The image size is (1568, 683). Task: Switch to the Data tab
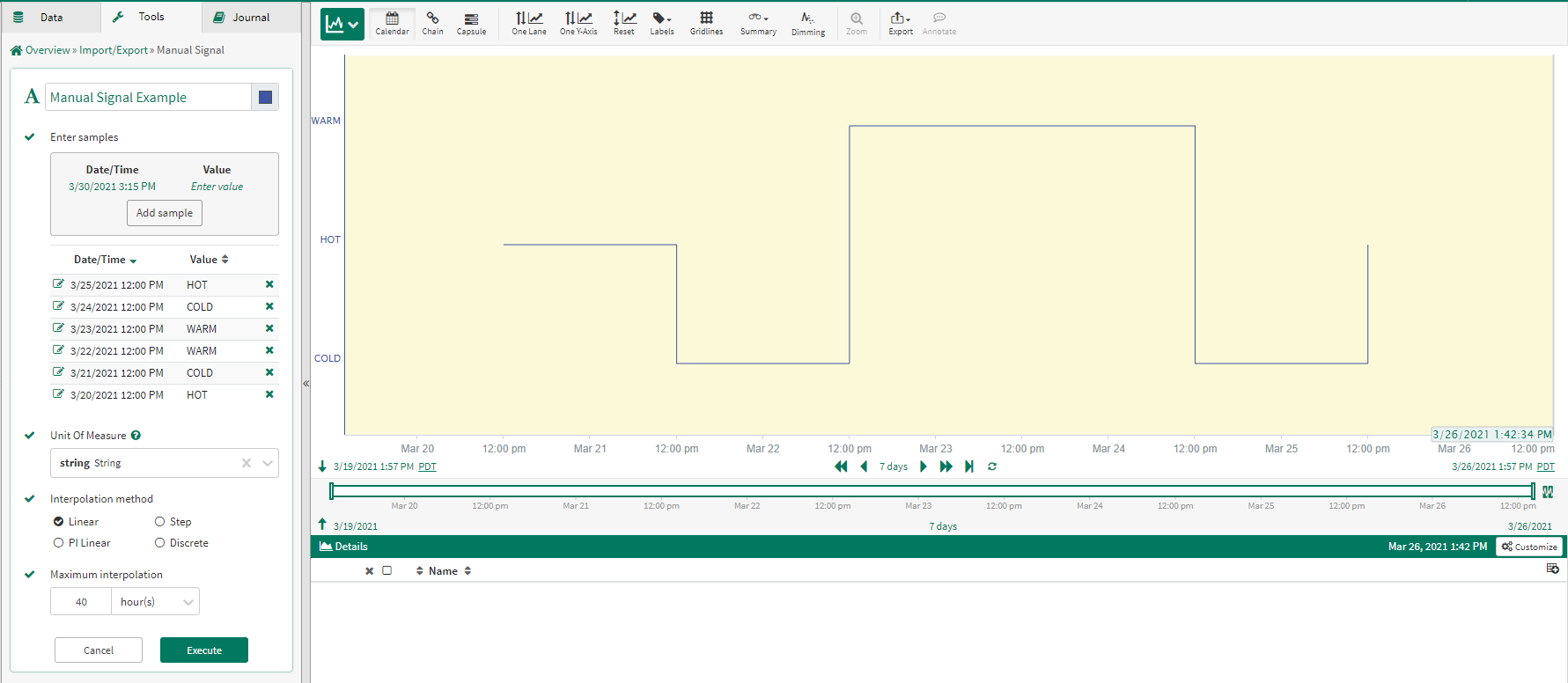coord(51,17)
